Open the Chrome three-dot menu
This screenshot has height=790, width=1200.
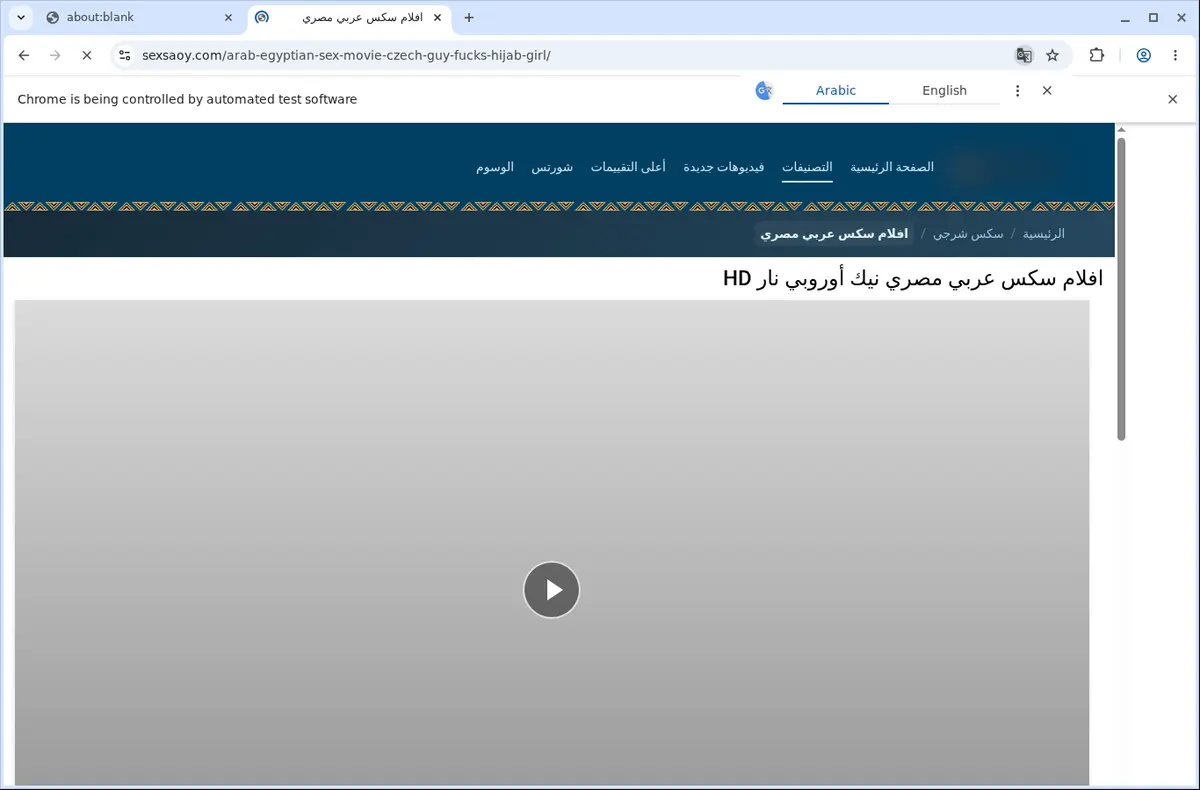tap(1175, 56)
